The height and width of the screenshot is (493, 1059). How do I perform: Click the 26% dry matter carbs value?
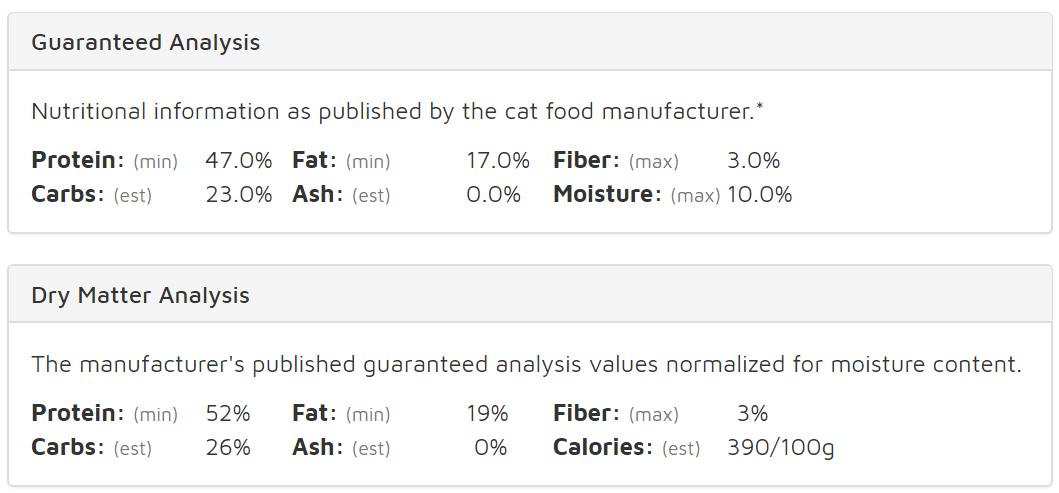point(228,447)
